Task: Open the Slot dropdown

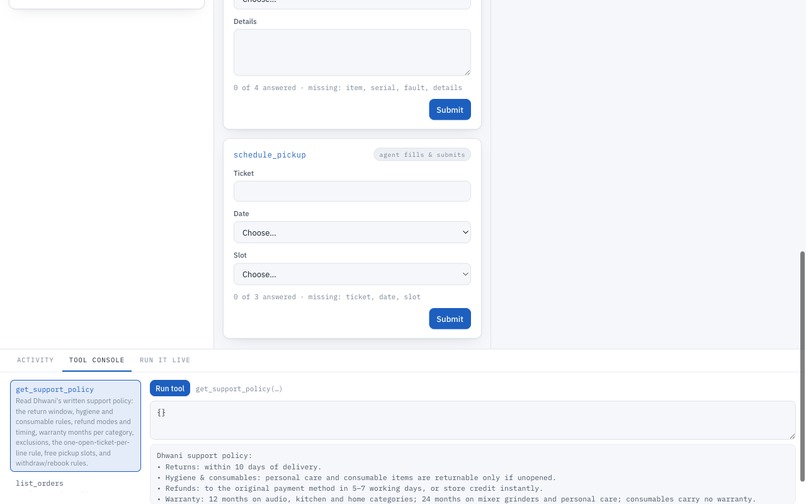Action: [352, 274]
